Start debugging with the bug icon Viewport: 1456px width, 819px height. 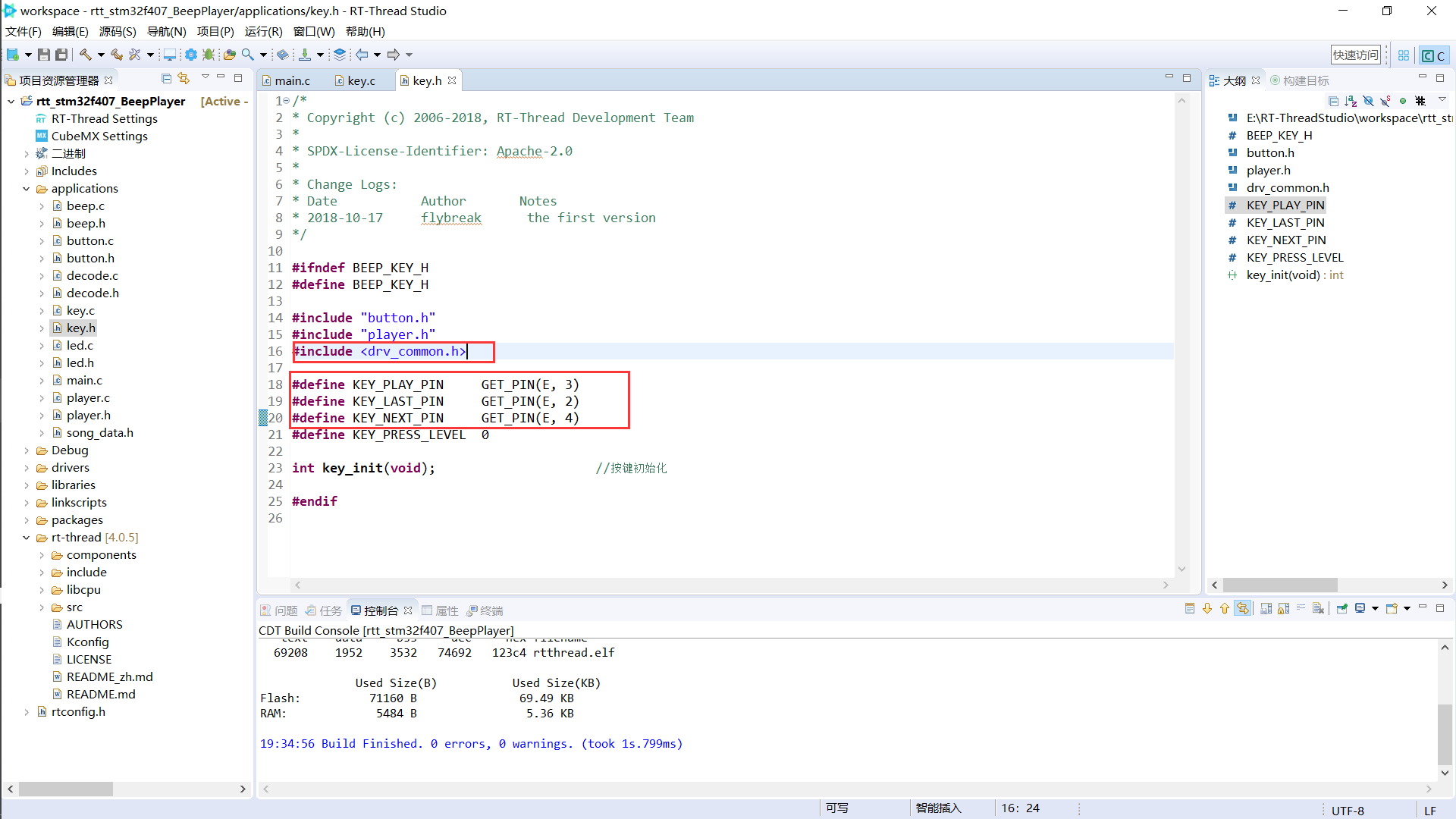click(208, 54)
